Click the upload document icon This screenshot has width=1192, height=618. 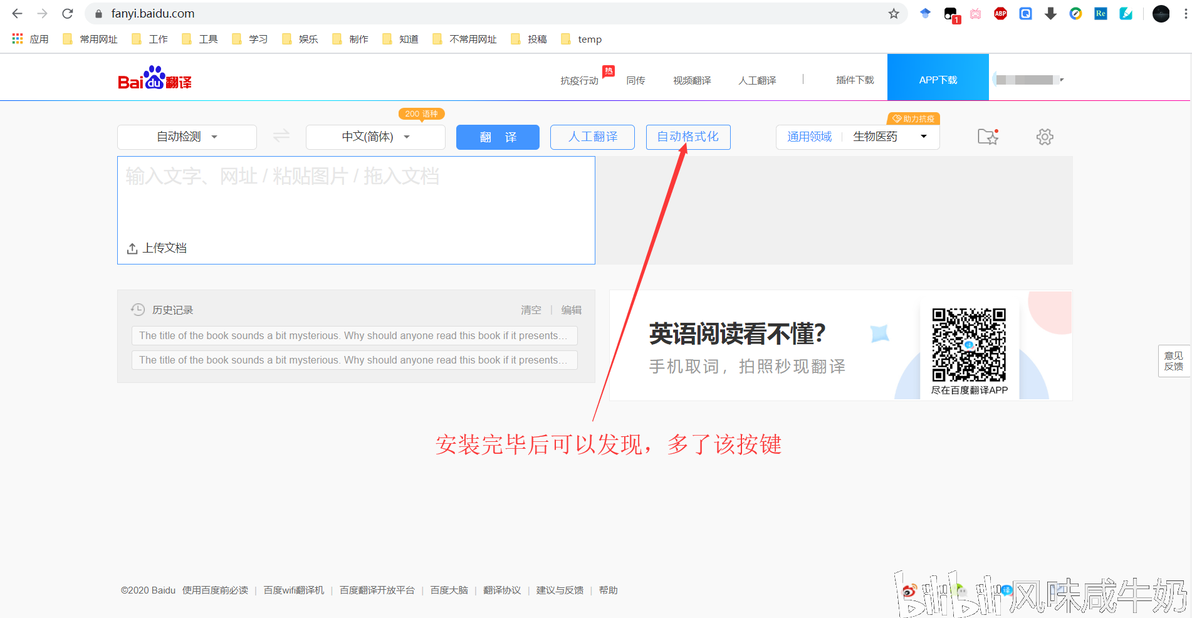point(132,249)
